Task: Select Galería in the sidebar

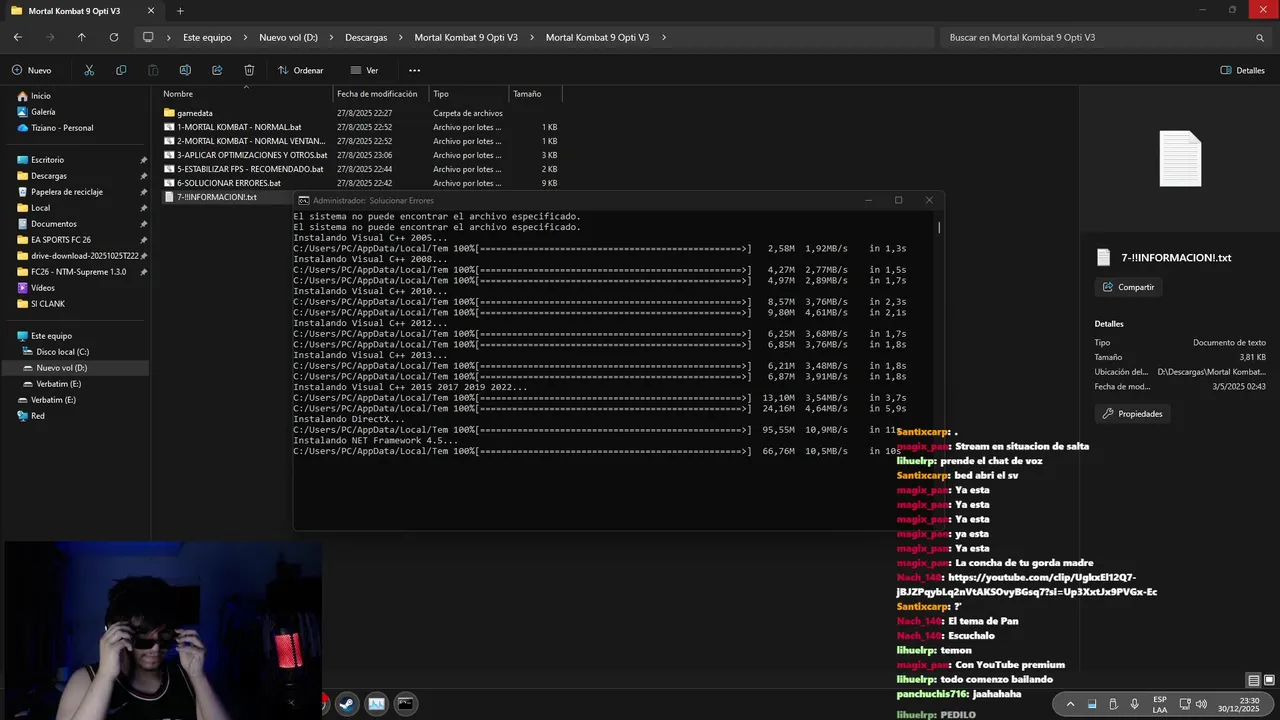Action: (43, 112)
